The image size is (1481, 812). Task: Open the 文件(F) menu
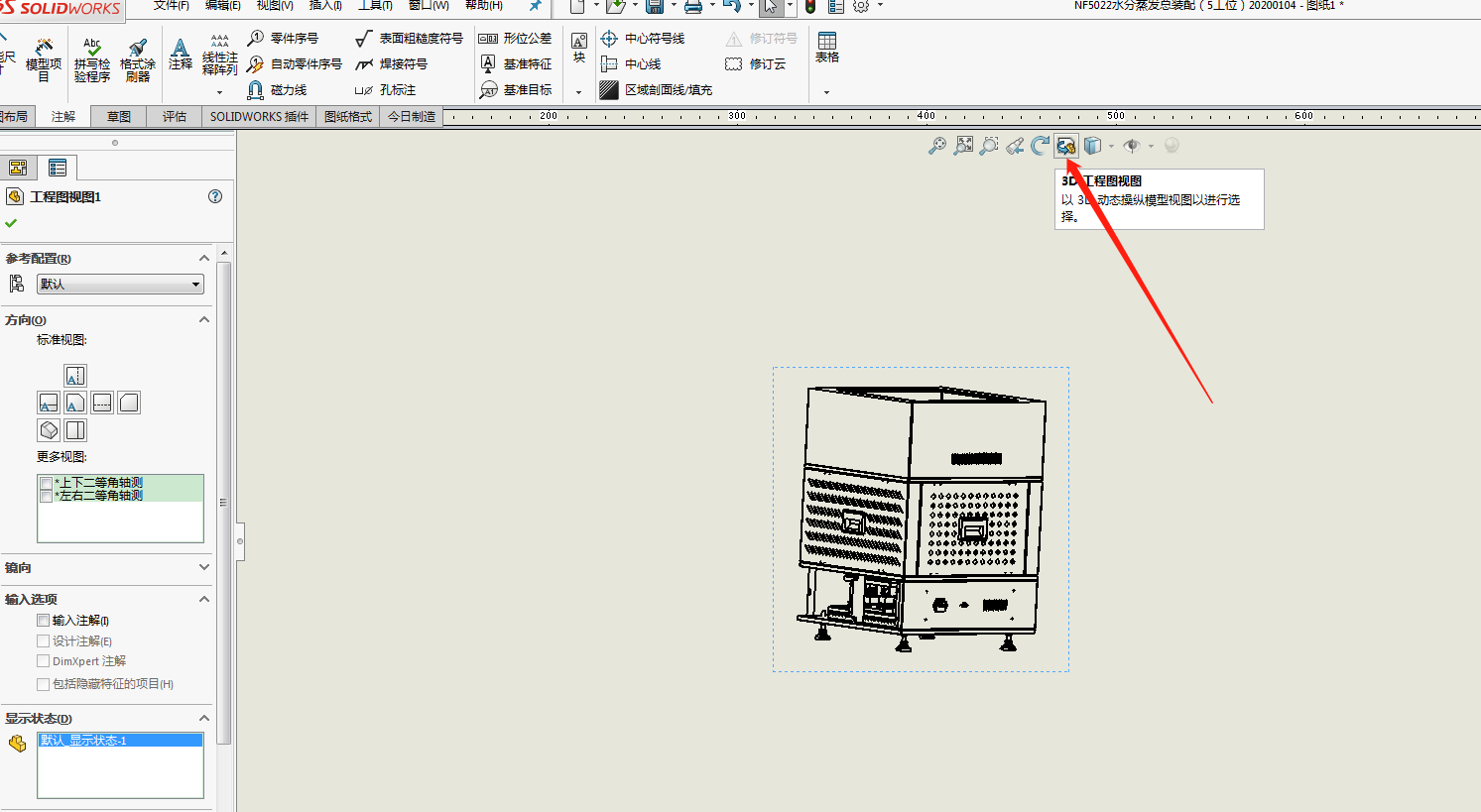[x=172, y=5]
